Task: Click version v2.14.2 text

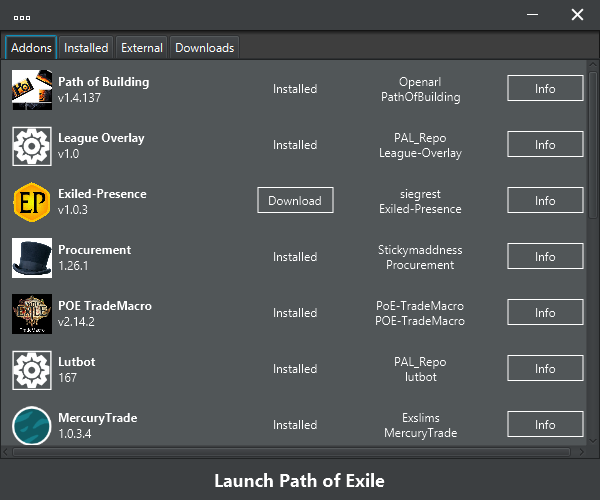Action: [x=76, y=322]
